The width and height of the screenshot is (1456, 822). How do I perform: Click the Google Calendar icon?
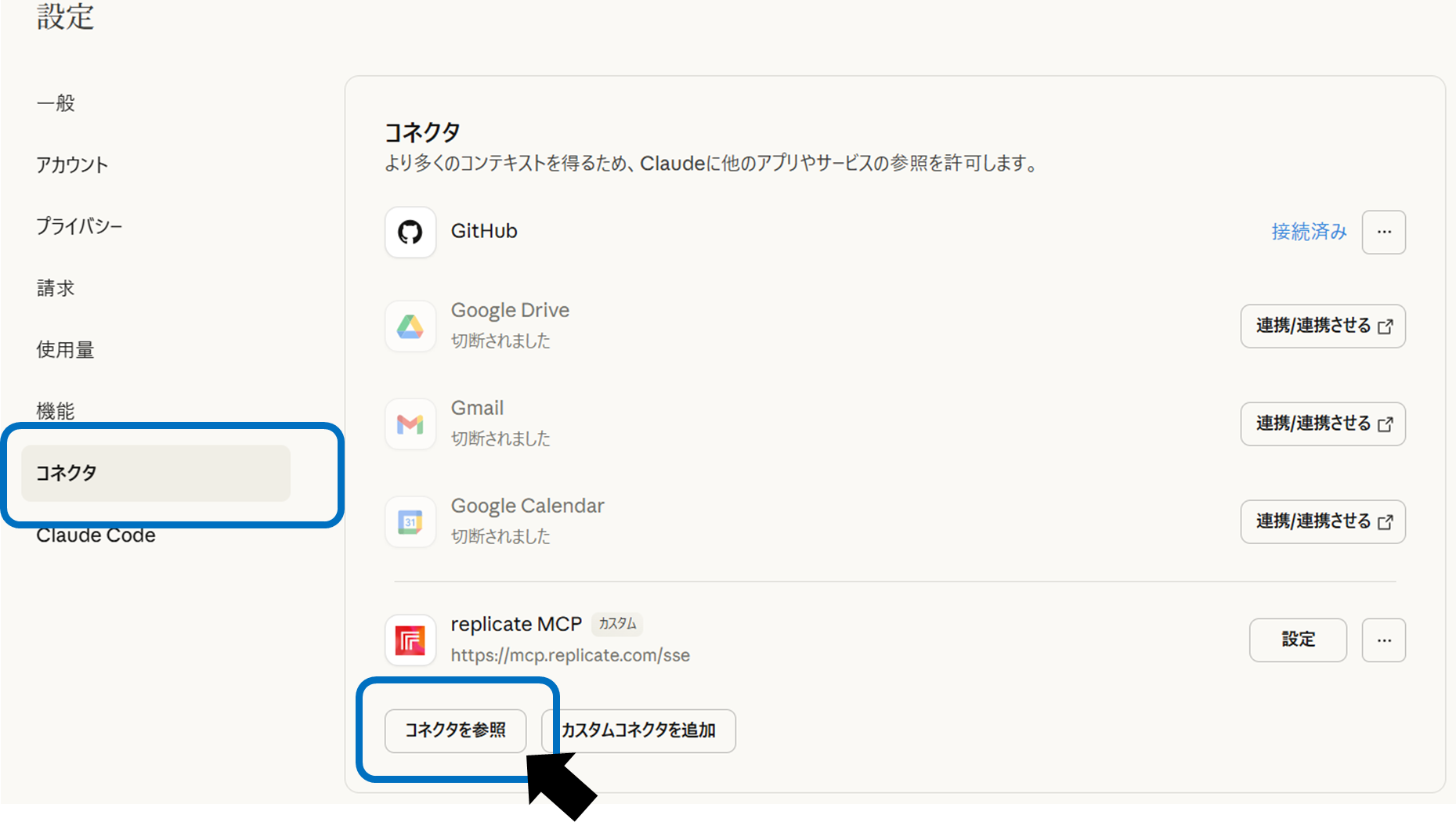pyautogui.click(x=410, y=522)
